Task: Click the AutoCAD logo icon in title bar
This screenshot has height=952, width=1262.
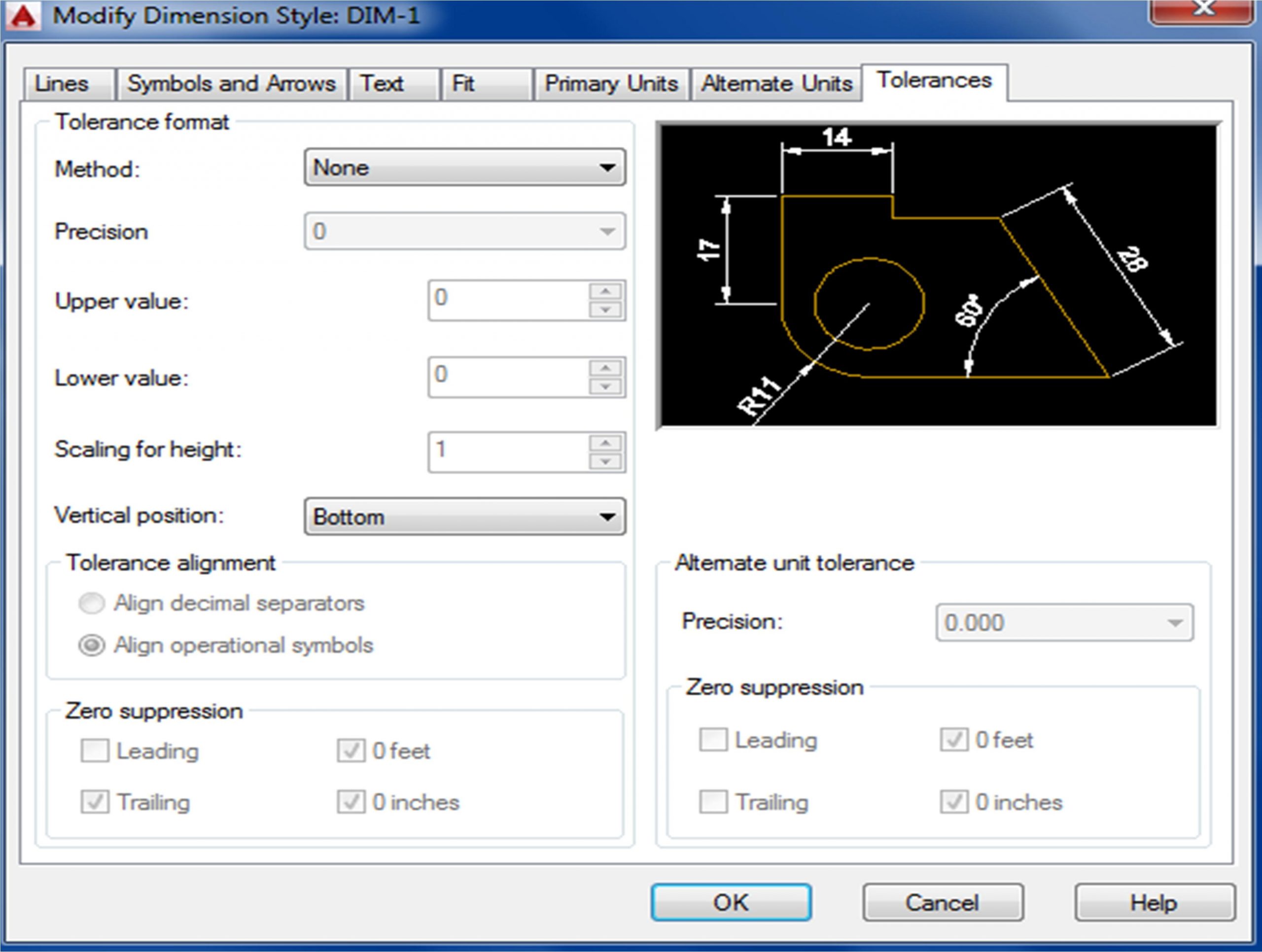Action: click(x=23, y=15)
